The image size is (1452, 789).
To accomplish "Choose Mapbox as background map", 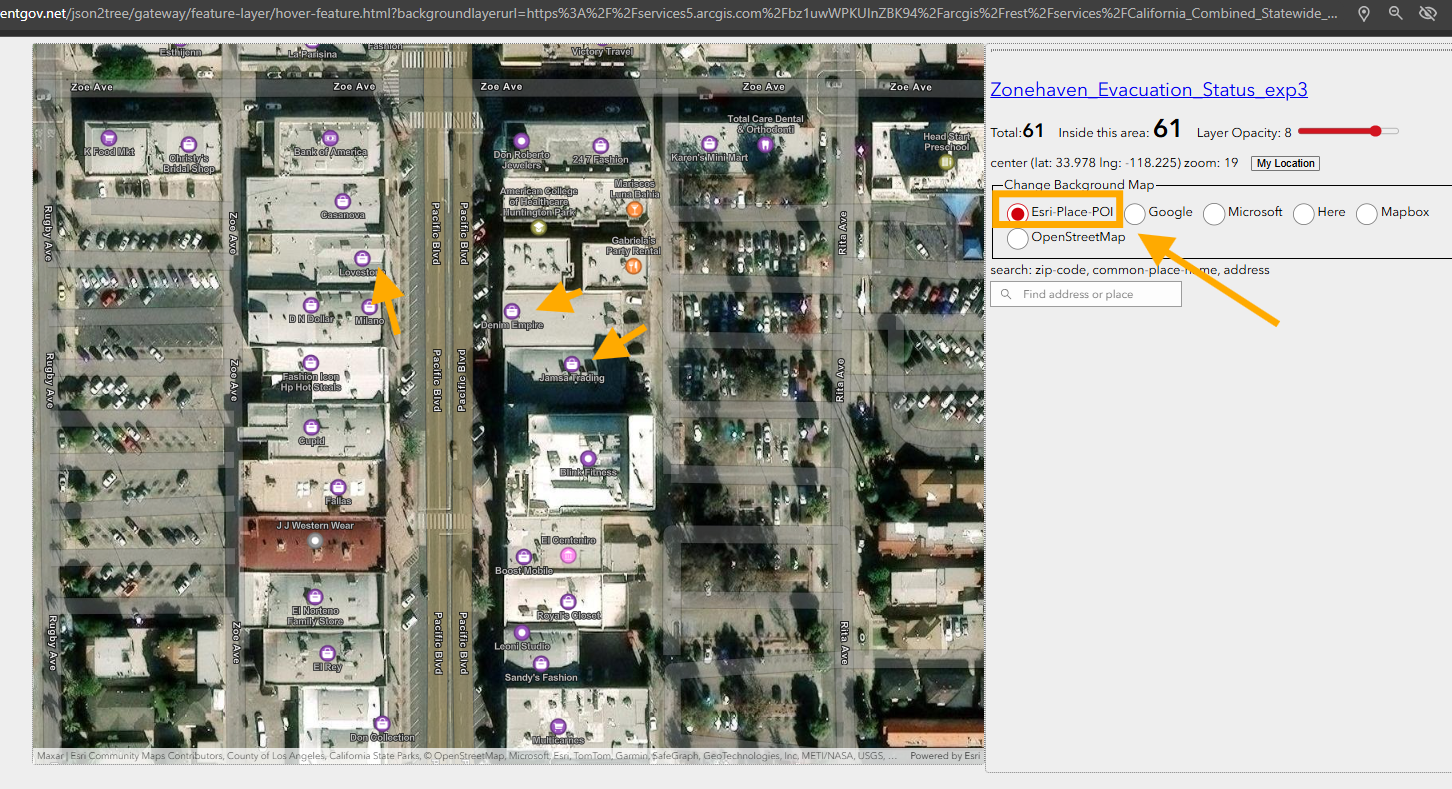I will [1367, 213].
